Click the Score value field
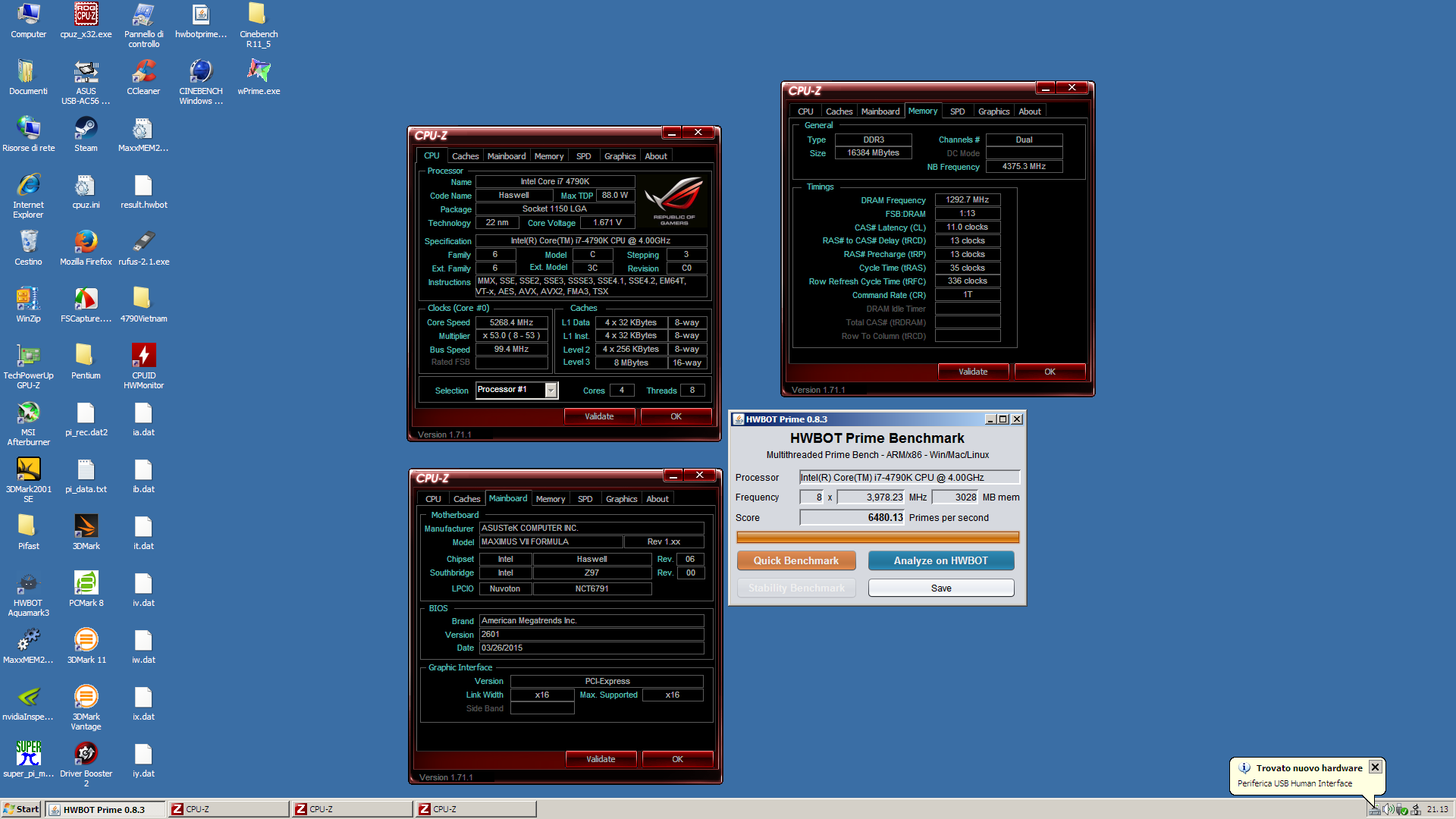1456x819 pixels. click(x=852, y=518)
